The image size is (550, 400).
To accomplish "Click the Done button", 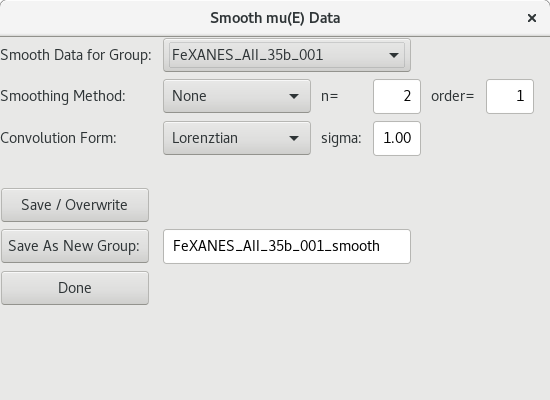I will coord(75,288).
